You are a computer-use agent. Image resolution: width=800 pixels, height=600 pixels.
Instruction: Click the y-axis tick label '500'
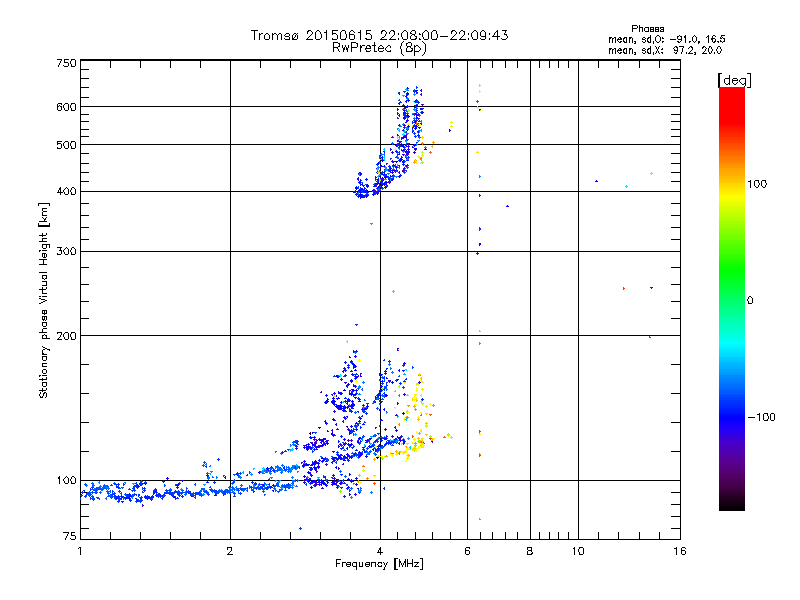tap(66, 145)
